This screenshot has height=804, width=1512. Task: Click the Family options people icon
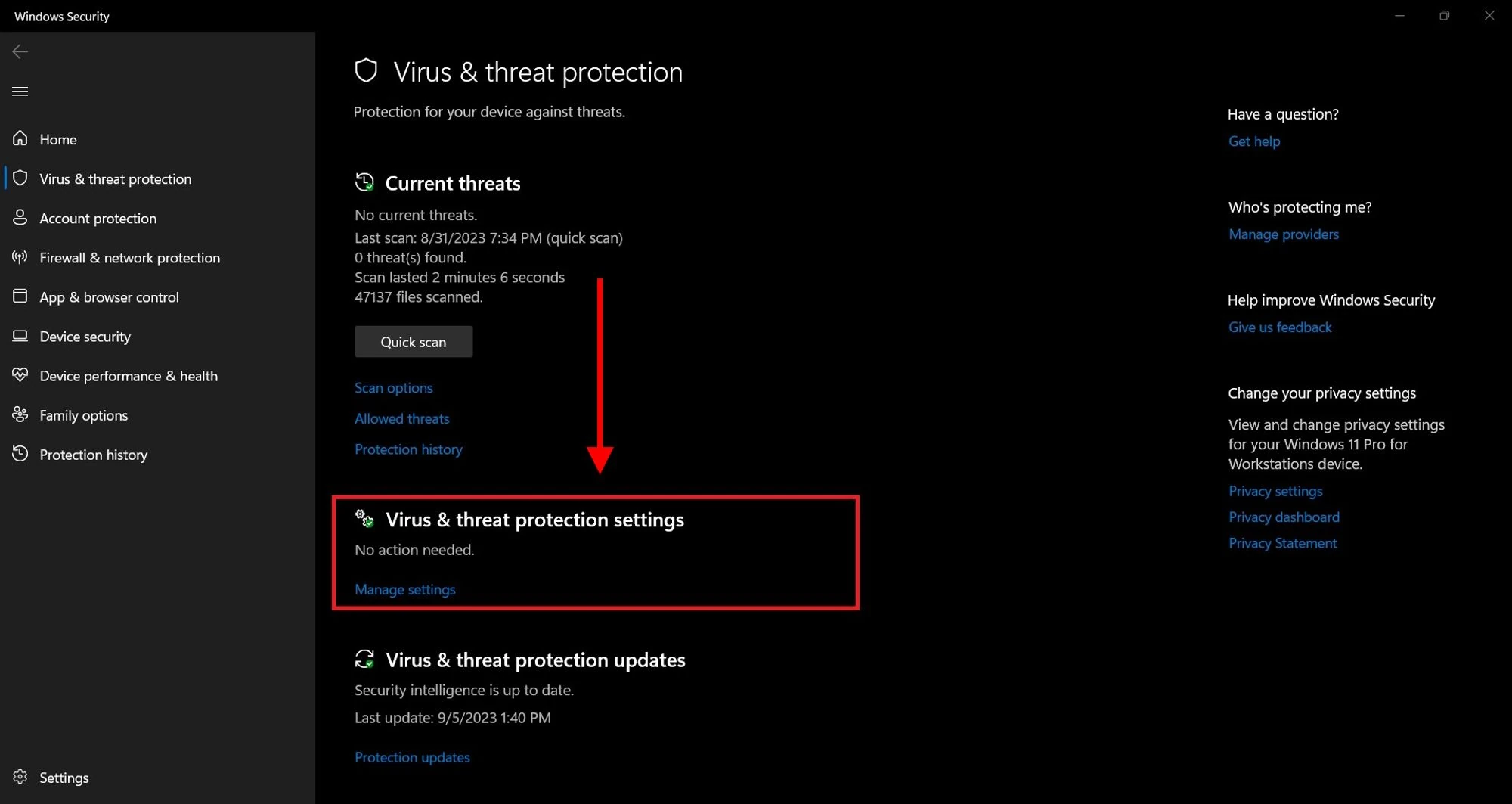(x=20, y=414)
